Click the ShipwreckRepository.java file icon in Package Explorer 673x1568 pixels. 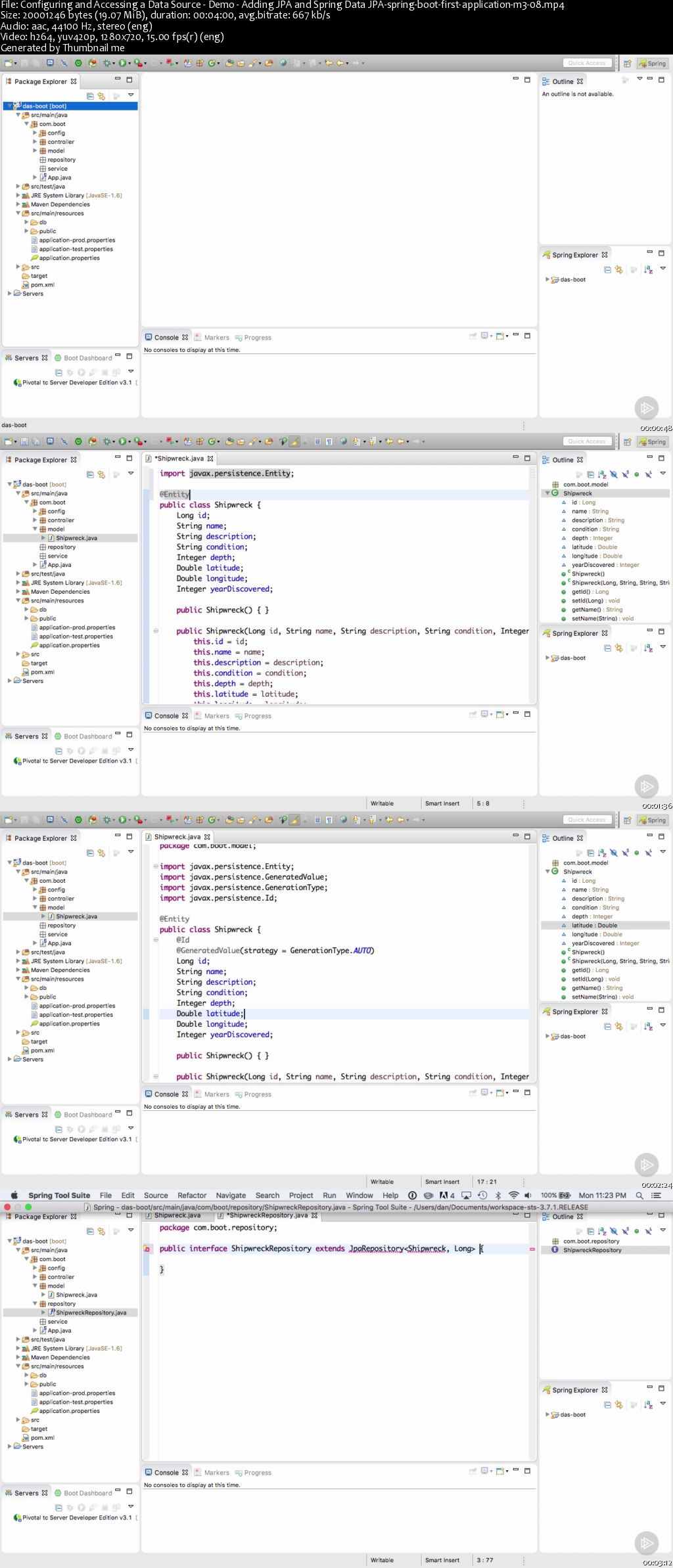coord(51,1312)
